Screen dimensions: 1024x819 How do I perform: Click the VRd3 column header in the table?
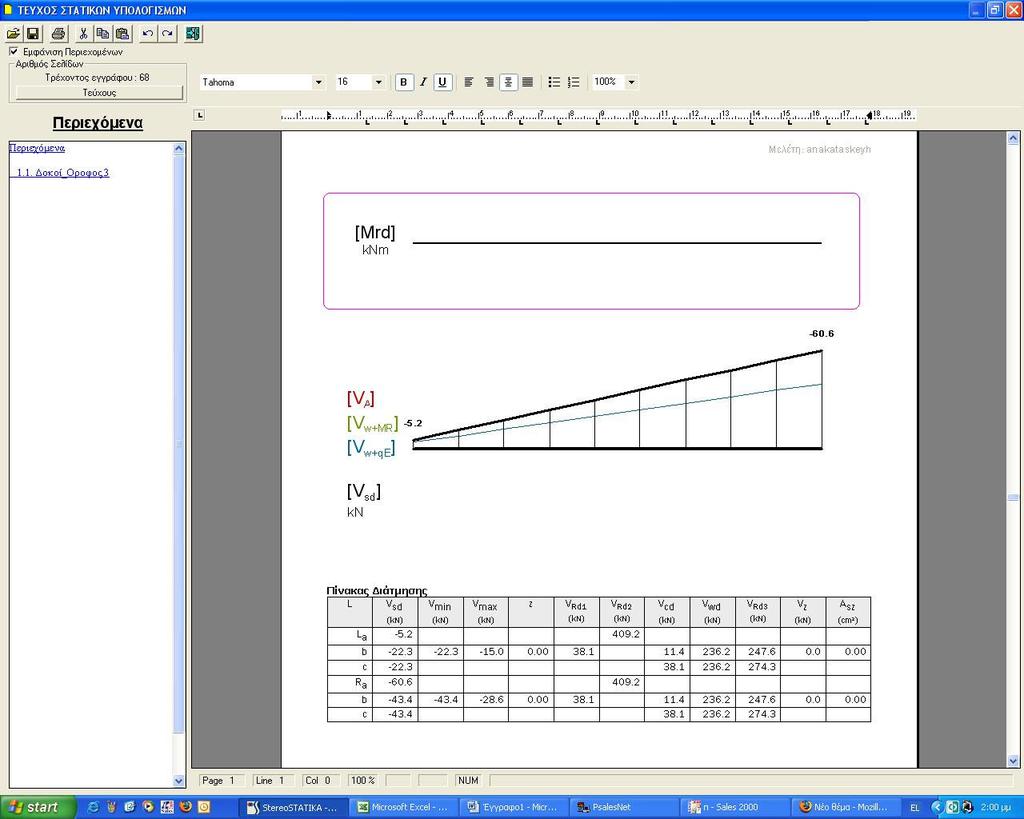pos(758,611)
